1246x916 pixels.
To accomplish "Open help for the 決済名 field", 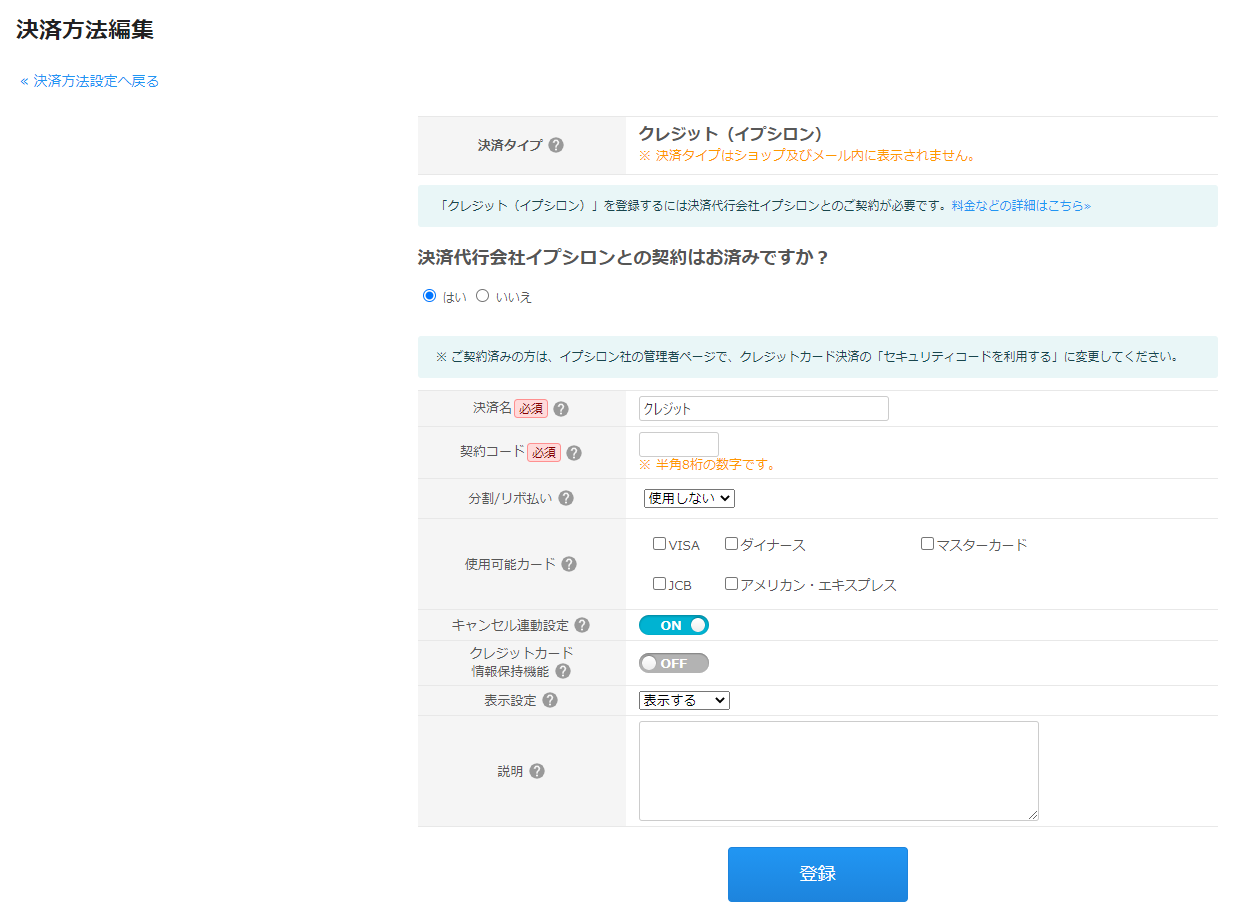I will [561, 408].
